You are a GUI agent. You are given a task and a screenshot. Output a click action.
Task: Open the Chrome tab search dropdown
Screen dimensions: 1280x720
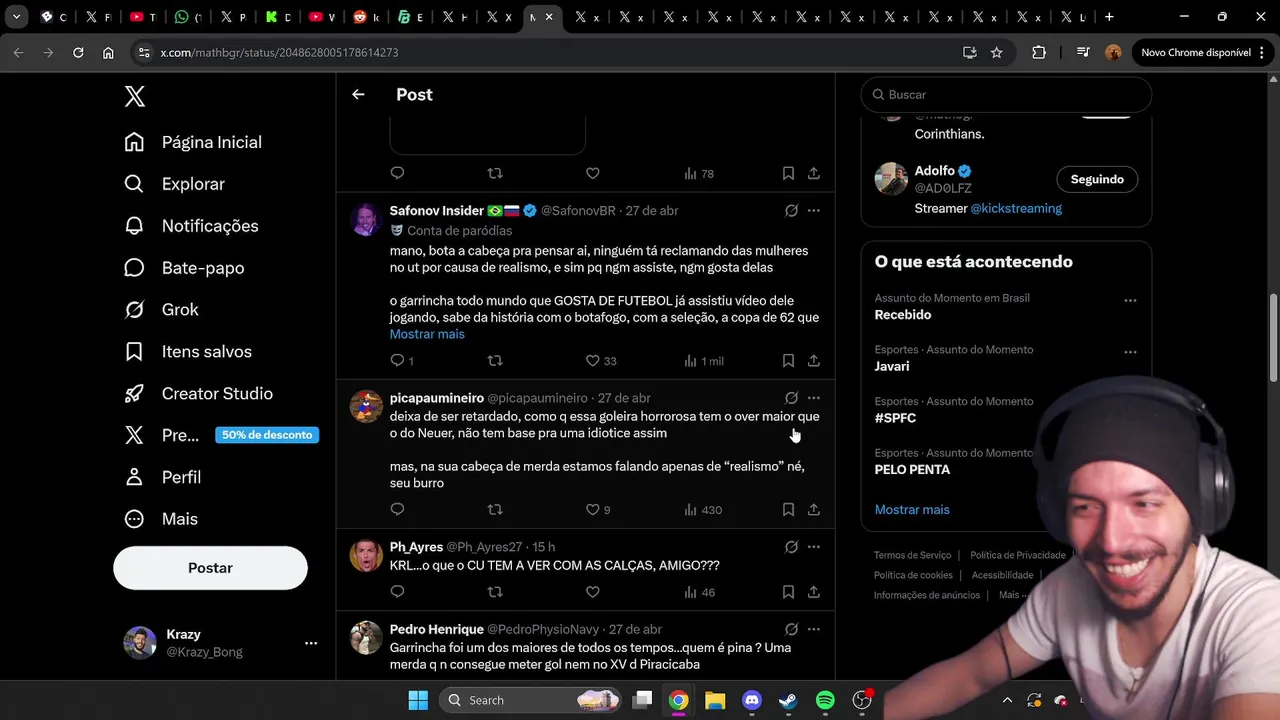tap(17, 17)
